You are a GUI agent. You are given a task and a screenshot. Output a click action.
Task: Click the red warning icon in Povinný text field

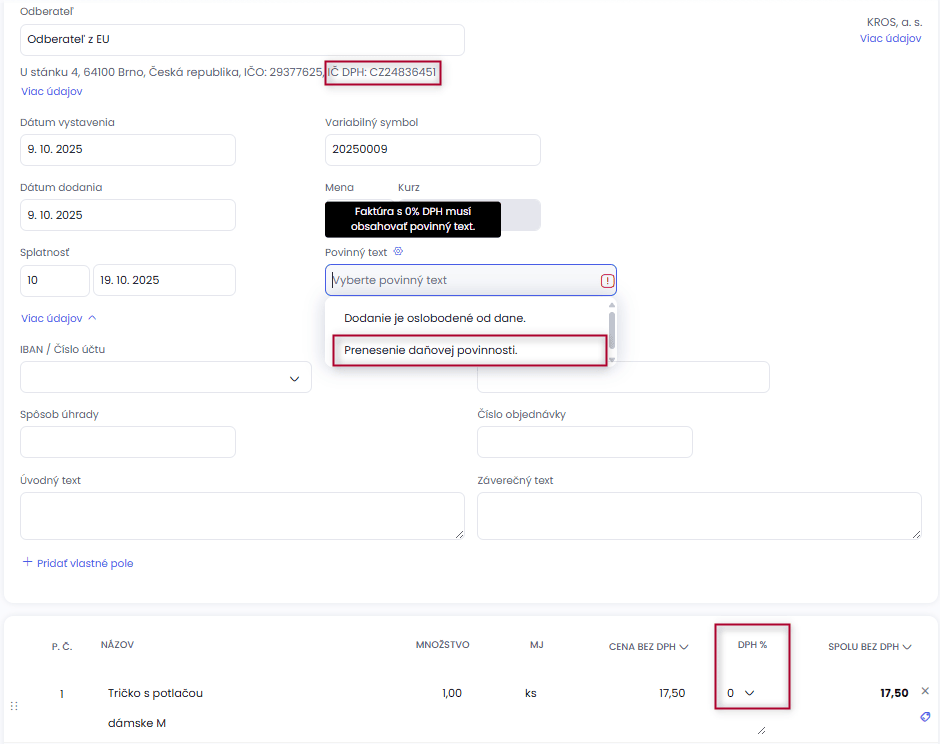coord(607,281)
